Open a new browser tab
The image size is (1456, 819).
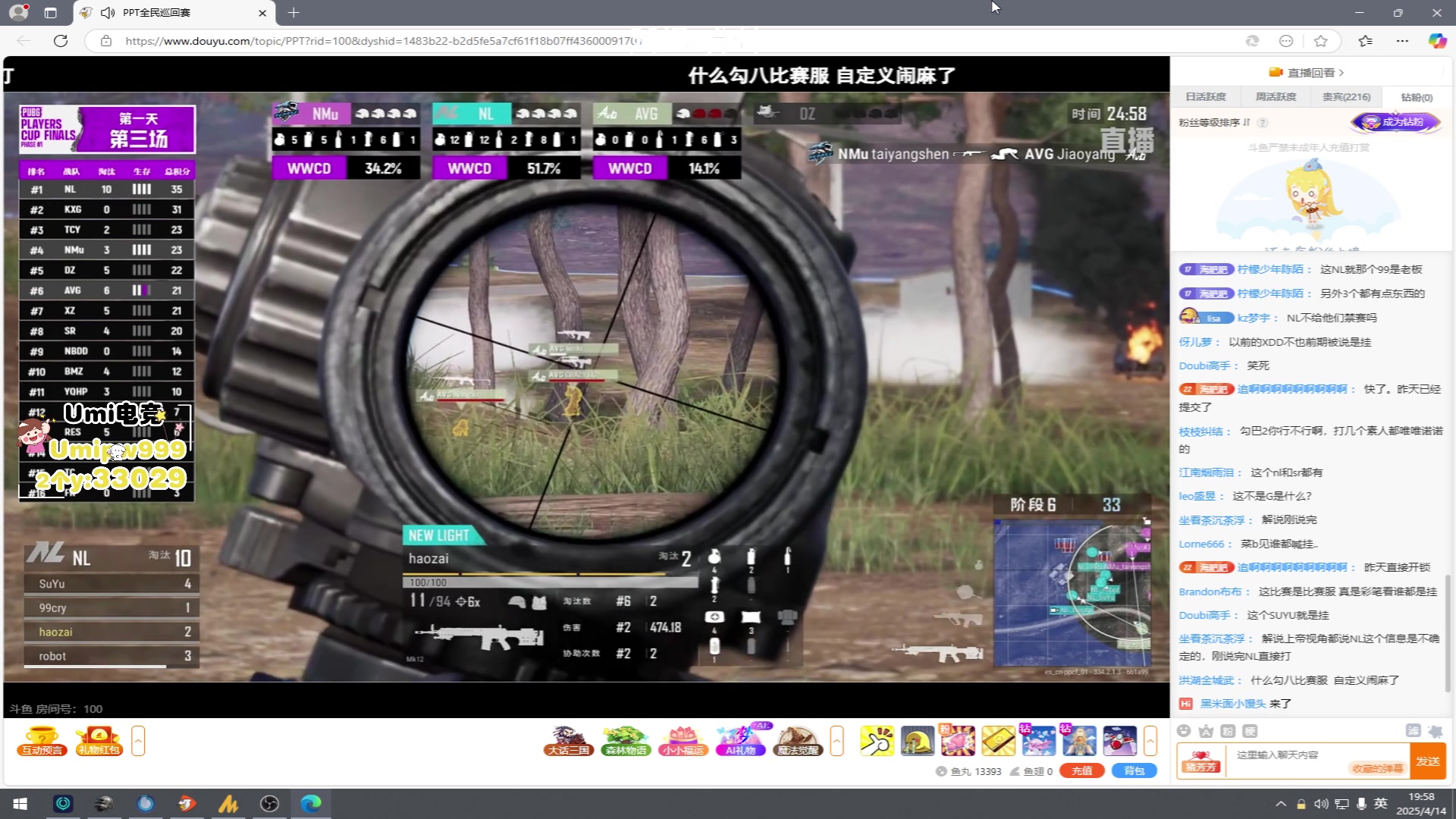[293, 13]
